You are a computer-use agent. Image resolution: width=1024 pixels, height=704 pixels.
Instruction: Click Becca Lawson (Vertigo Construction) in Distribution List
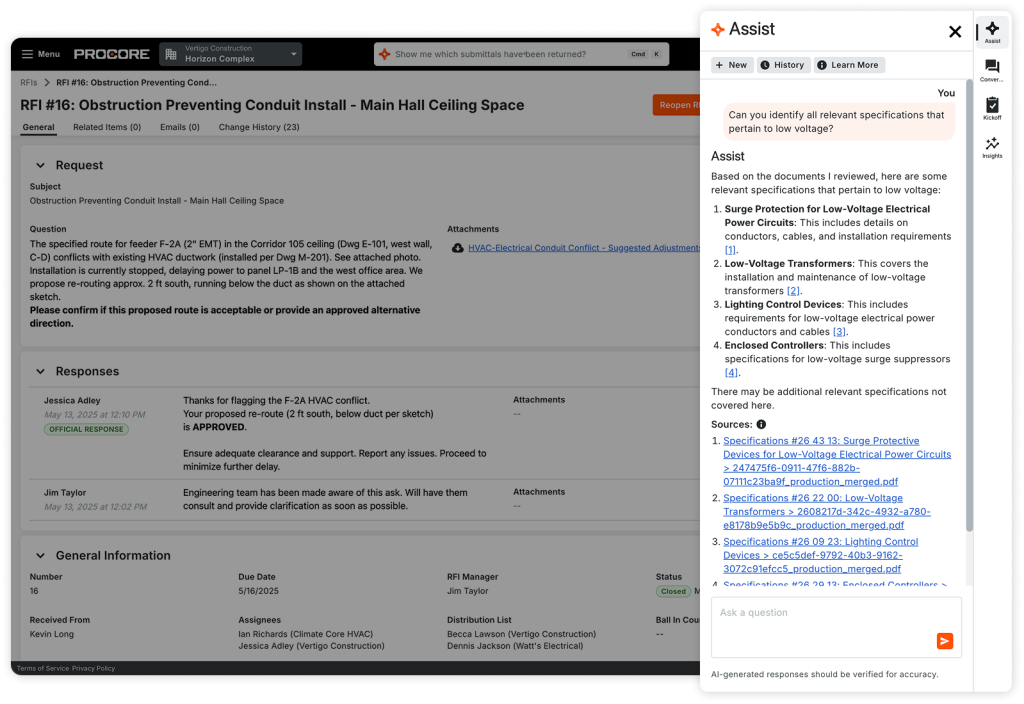(521, 635)
